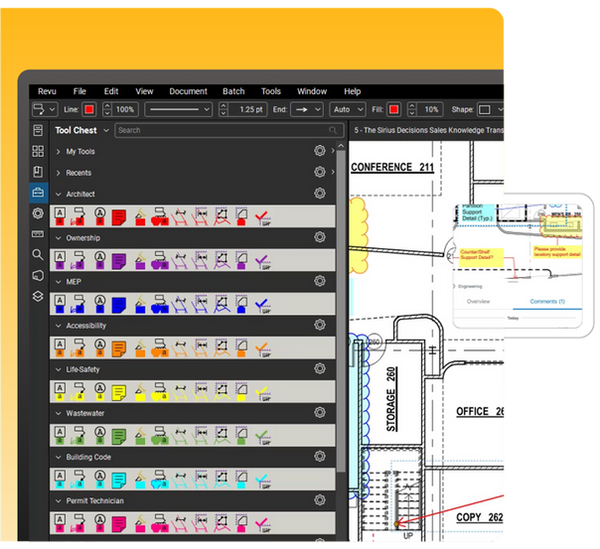Screen dimensions: 600x549
Task: Open the Shape swatch selector
Action: [x=490, y=109]
